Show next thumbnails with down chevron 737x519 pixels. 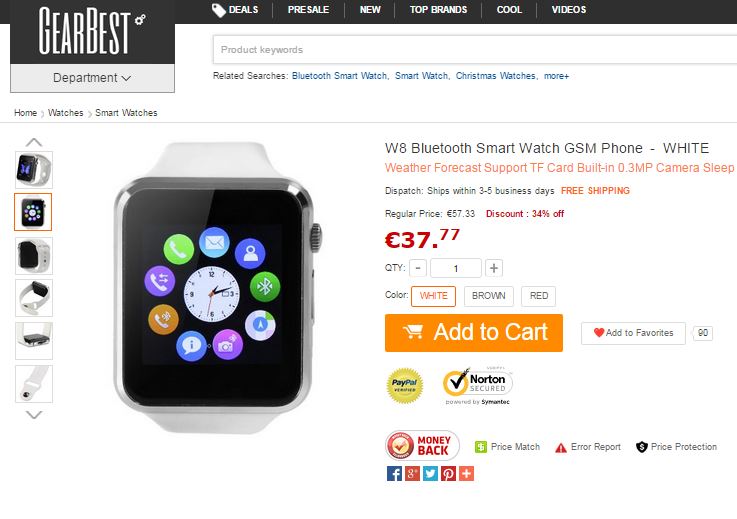(34, 414)
